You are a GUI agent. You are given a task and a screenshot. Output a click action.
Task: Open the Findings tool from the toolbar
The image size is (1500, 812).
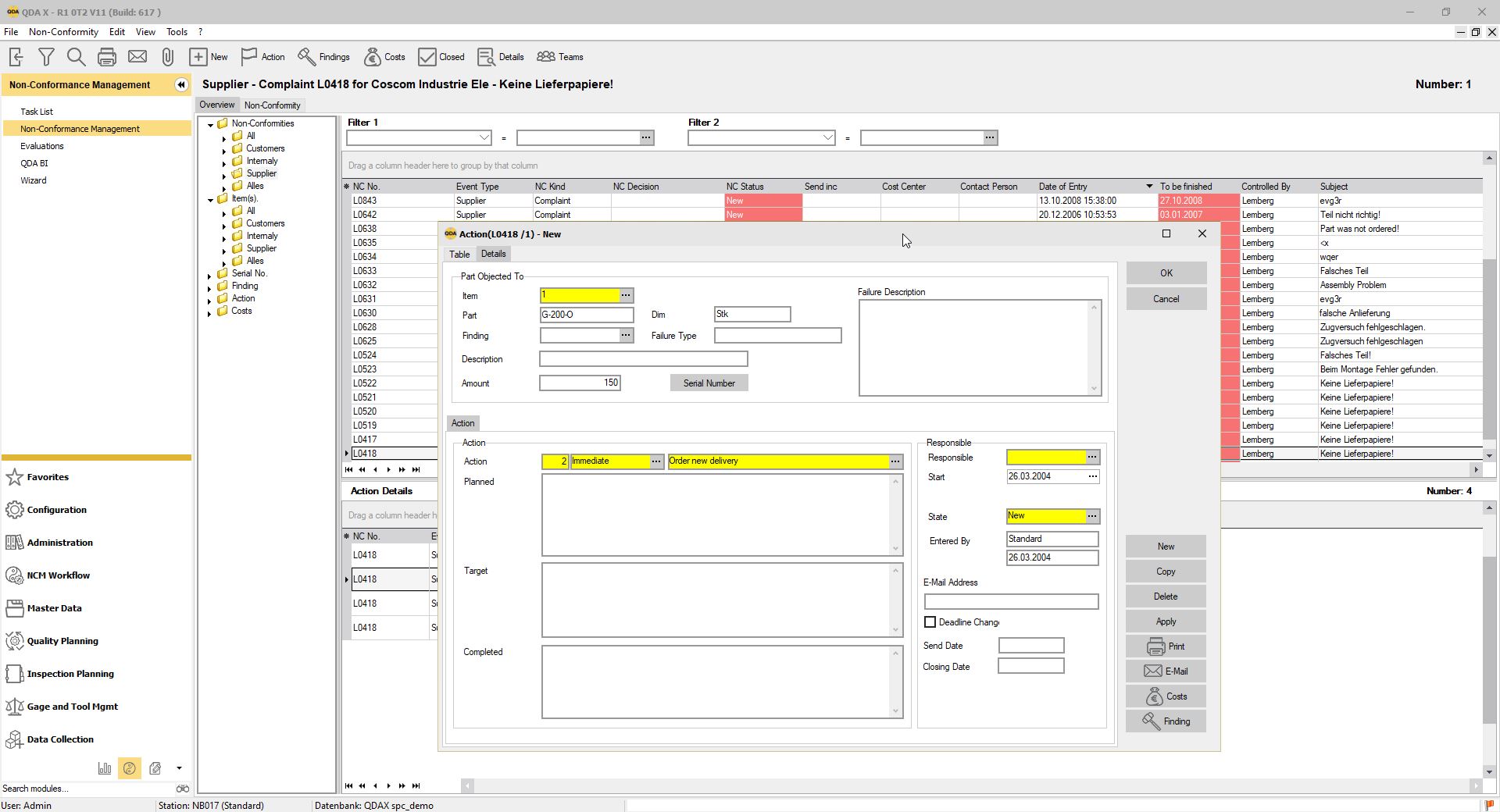click(x=323, y=56)
